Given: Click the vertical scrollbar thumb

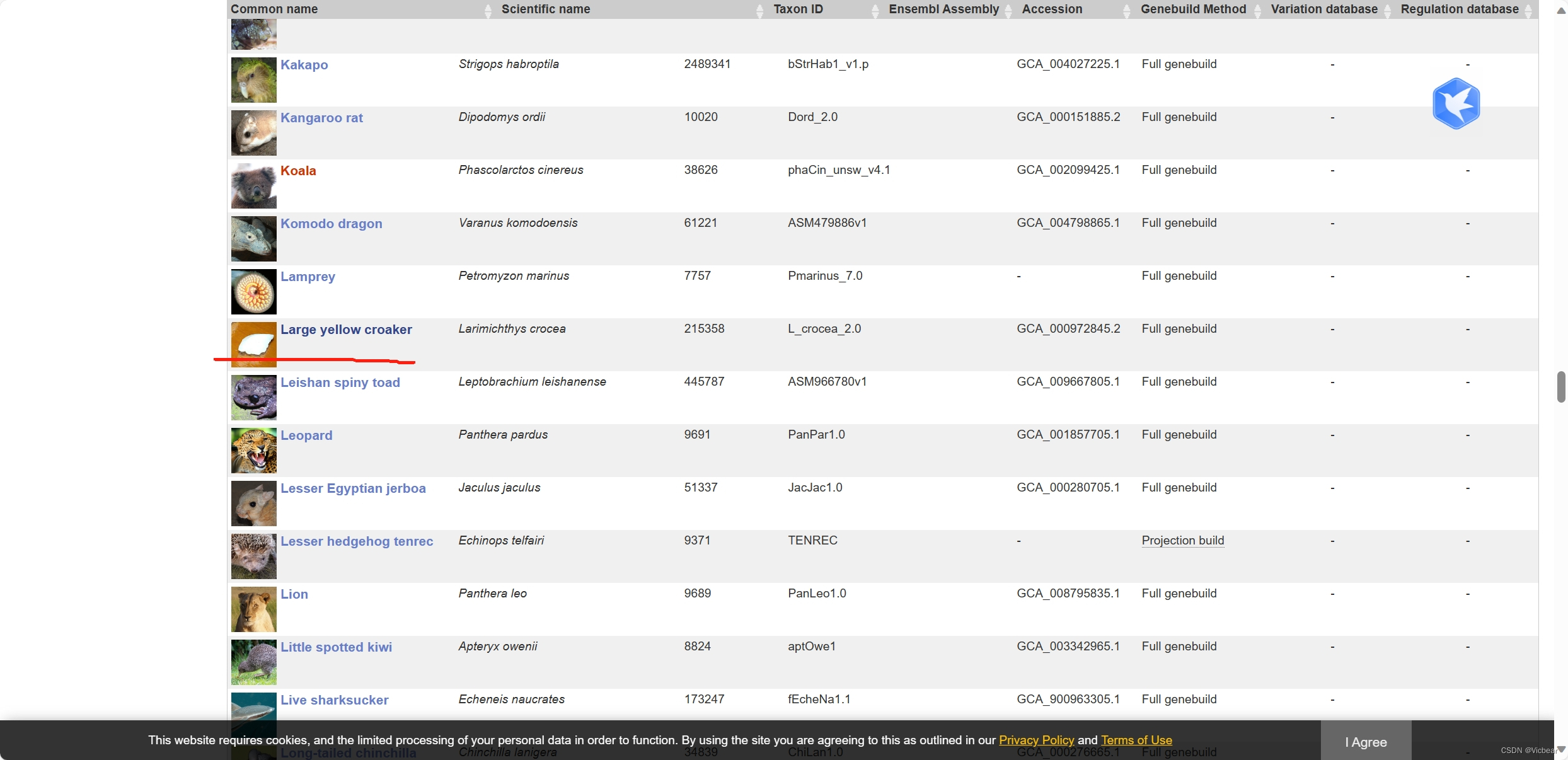Looking at the screenshot, I should pos(1560,386).
